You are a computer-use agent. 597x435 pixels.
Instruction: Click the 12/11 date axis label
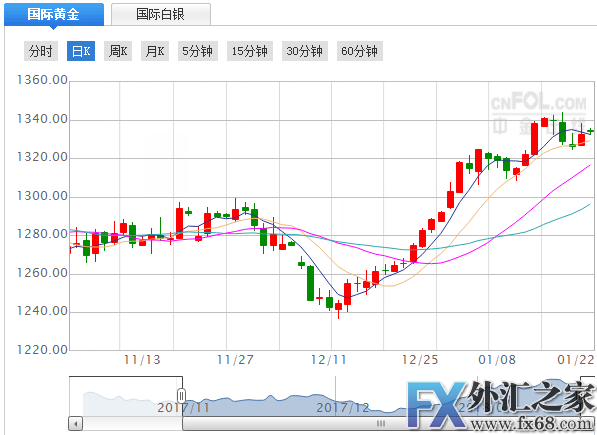coord(329,360)
